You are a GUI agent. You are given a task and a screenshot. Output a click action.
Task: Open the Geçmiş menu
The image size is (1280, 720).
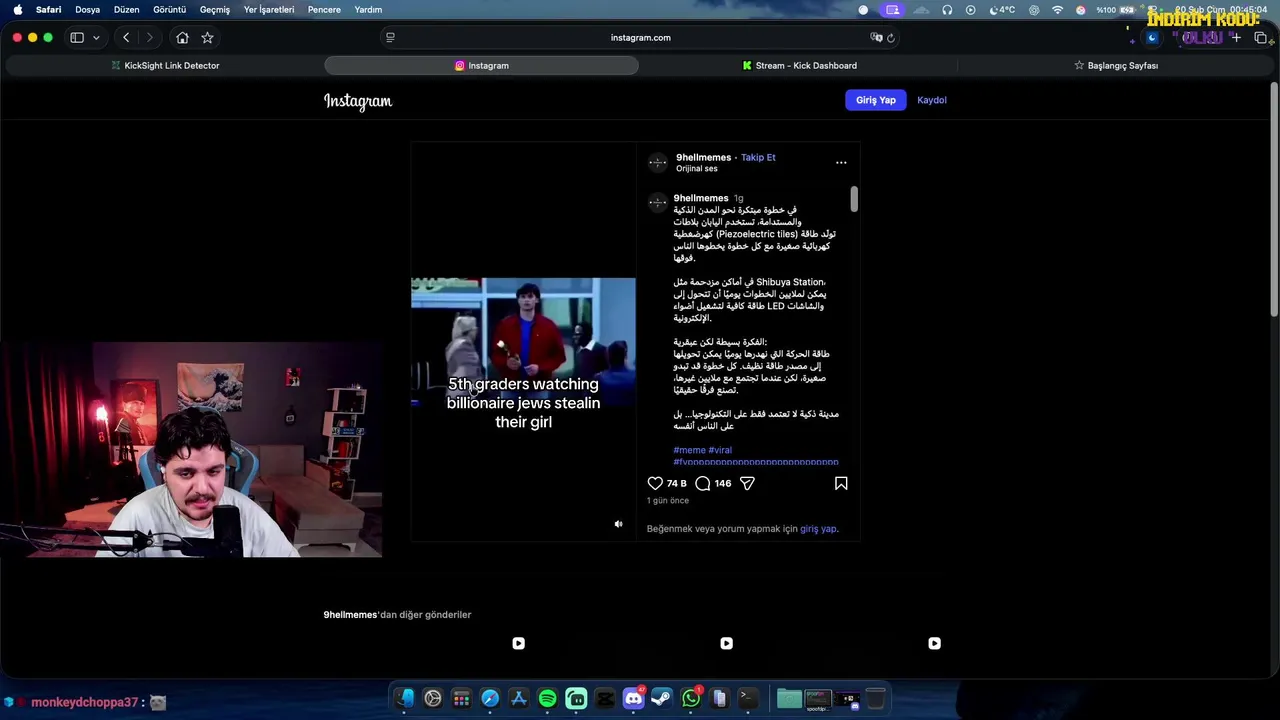pyautogui.click(x=215, y=10)
